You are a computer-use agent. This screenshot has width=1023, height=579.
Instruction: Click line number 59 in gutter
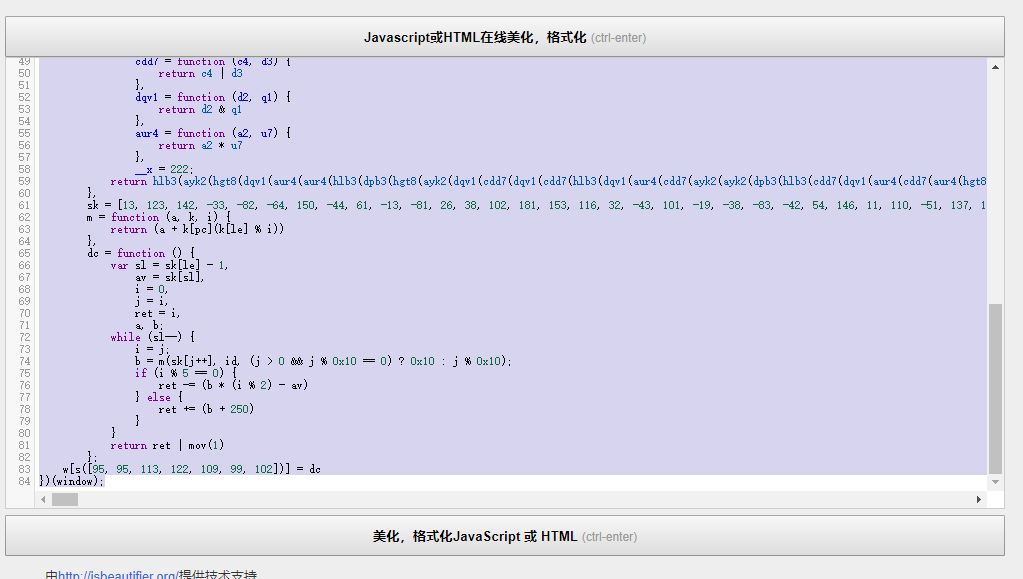coord(24,181)
